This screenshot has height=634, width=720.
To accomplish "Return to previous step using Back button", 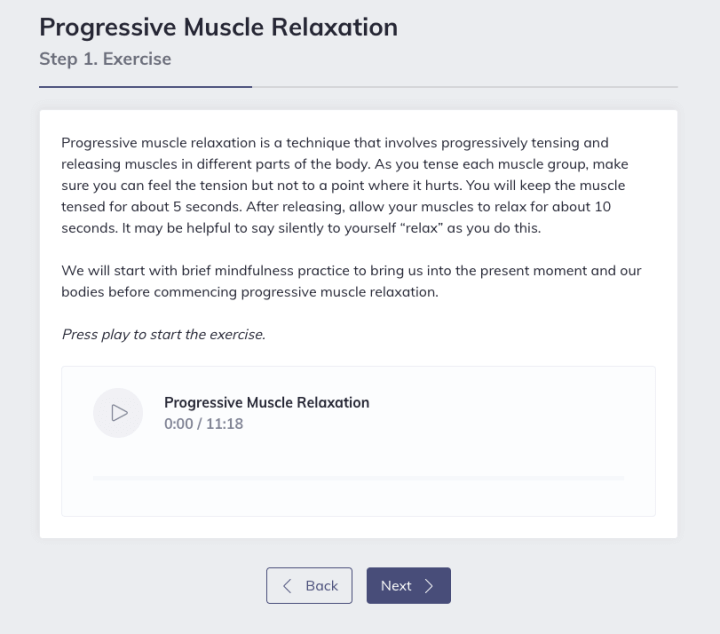I will 309,586.
